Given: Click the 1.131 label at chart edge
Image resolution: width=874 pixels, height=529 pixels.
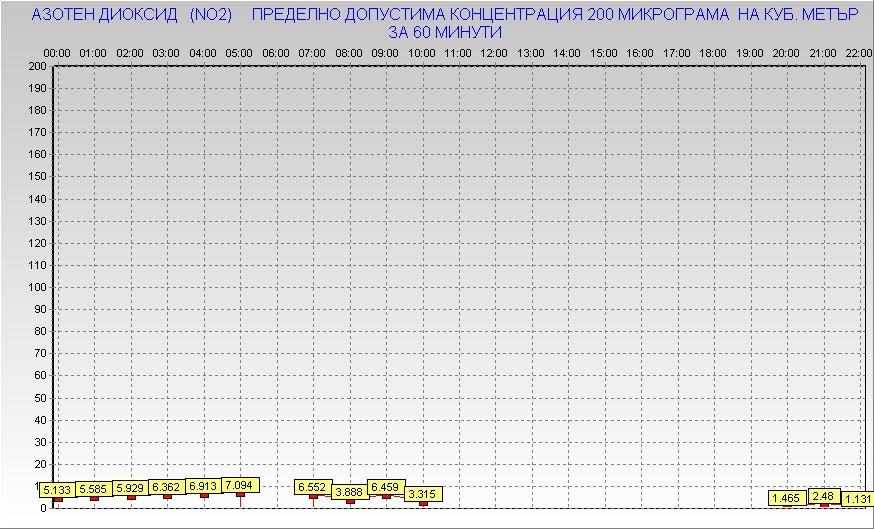Looking at the screenshot, I should coord(858,499).
